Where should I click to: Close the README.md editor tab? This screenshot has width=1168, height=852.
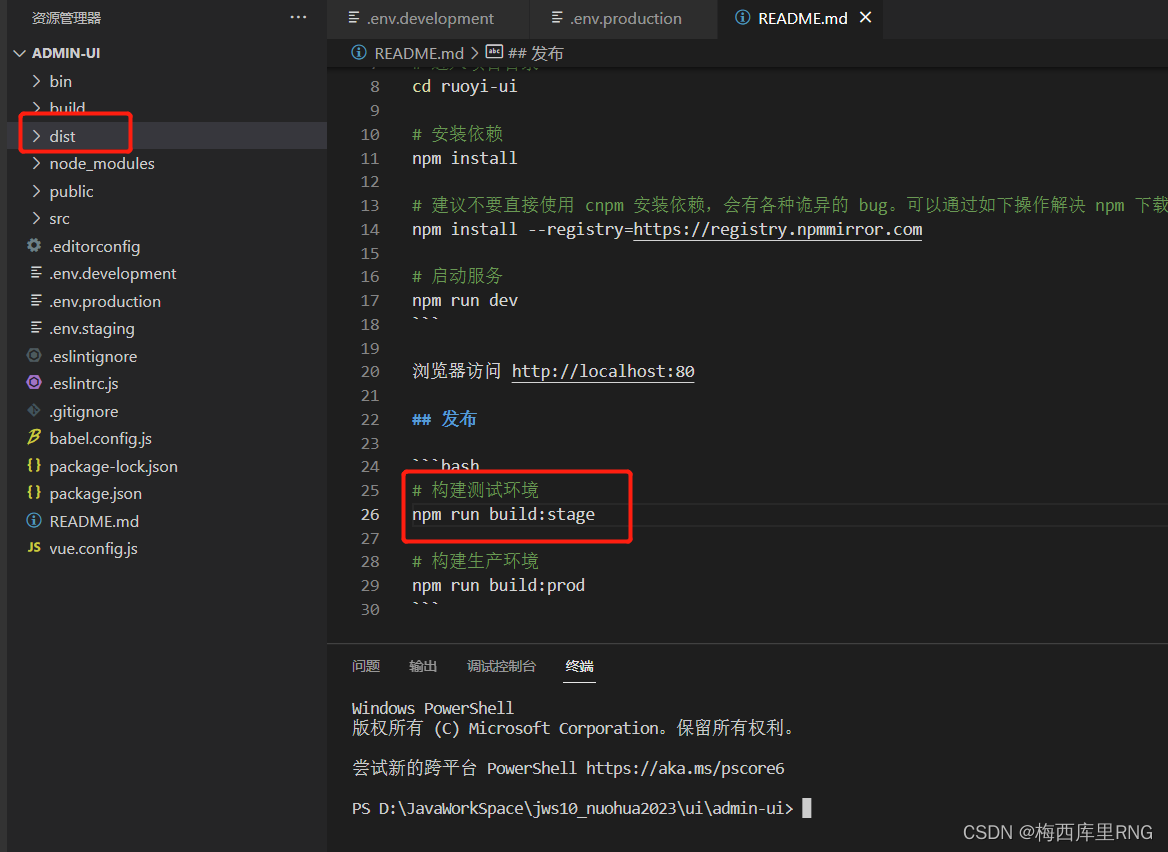pos(866,17)
